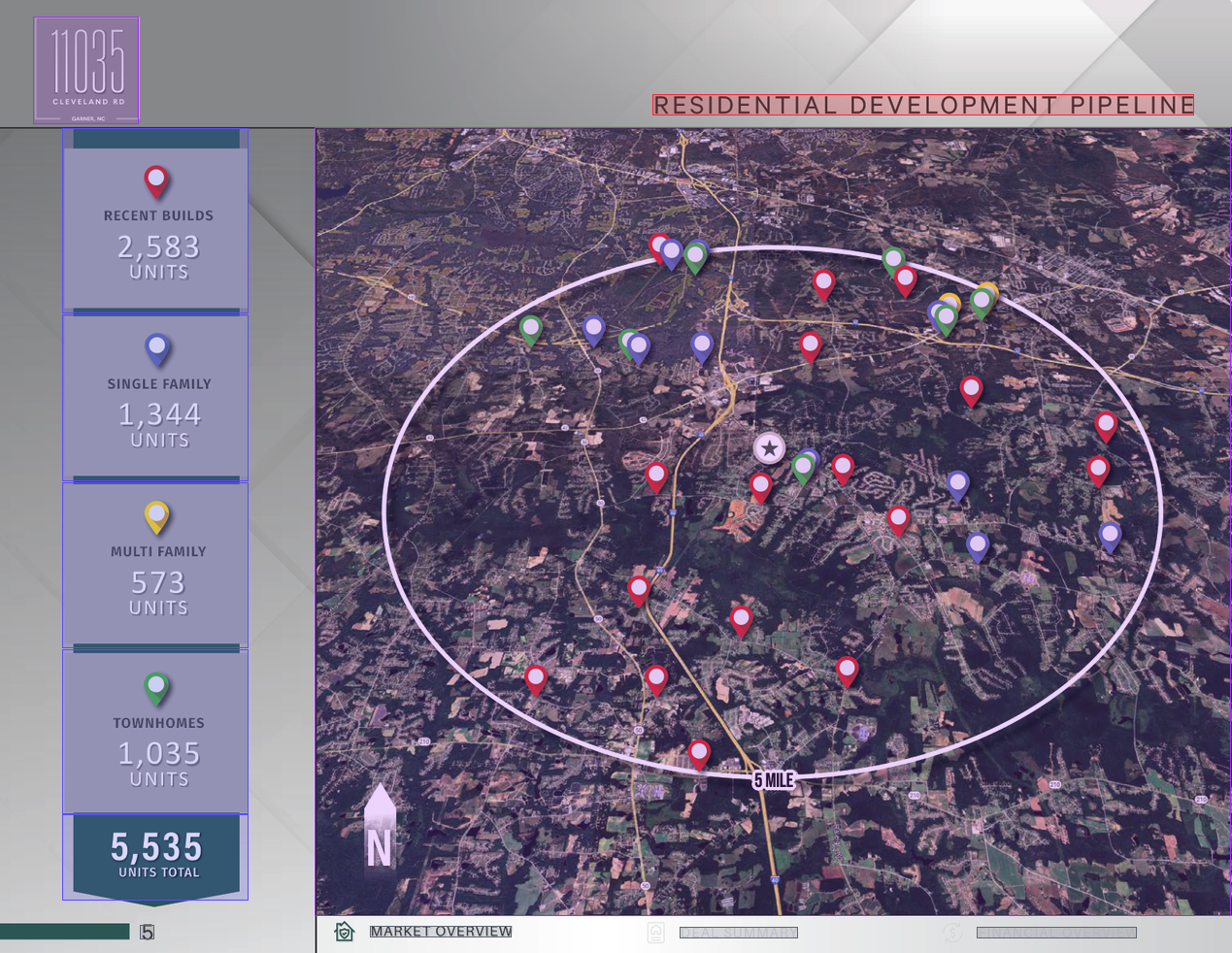Open the Deal Summary section link
The image size is (1232, 953).
739,933
